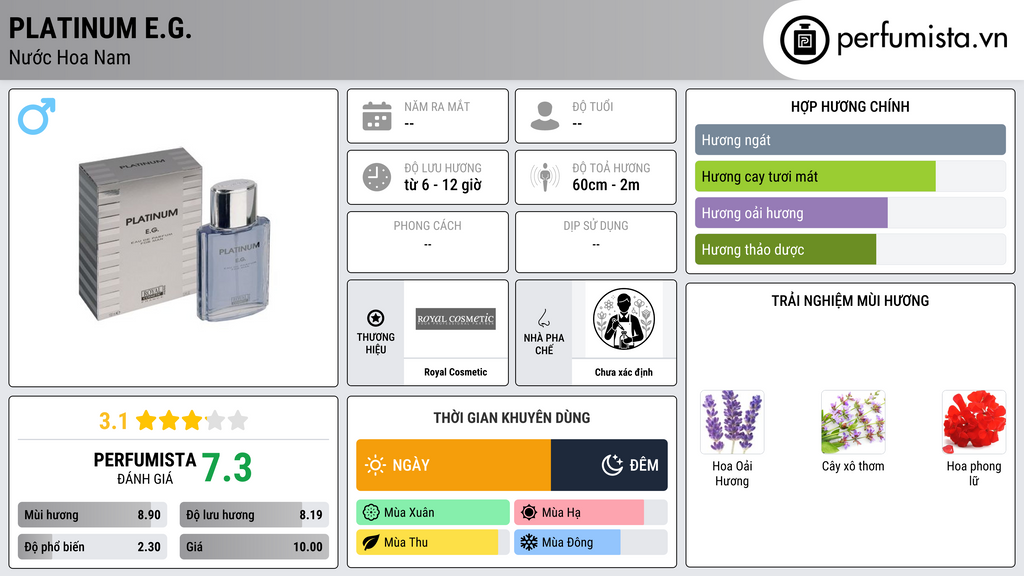1024x576 pixels.
Task: Click the moon icon in the Đêm bar
Action: click(612, 465)
